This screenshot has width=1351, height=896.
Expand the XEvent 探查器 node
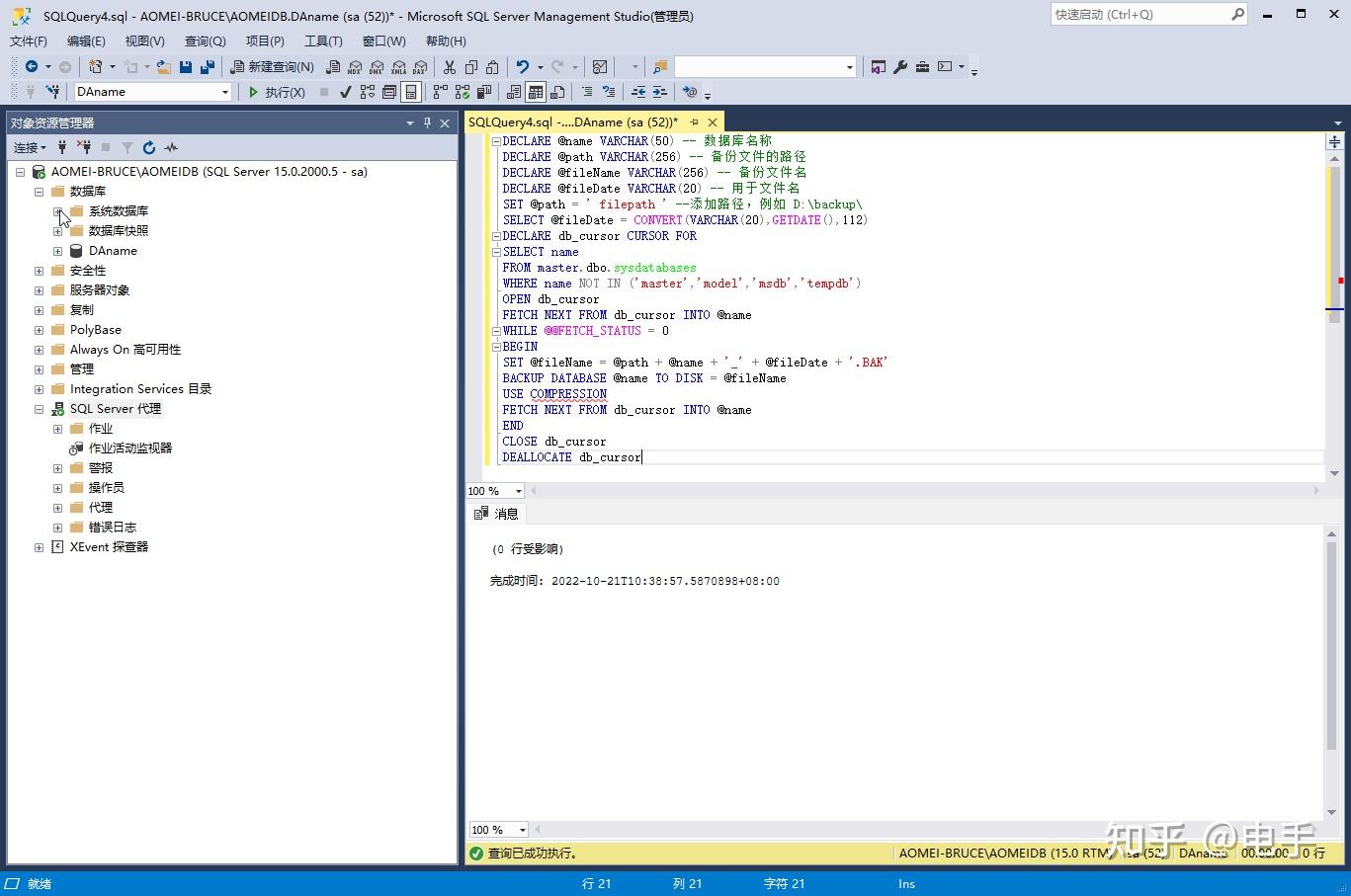coord(39,547)
